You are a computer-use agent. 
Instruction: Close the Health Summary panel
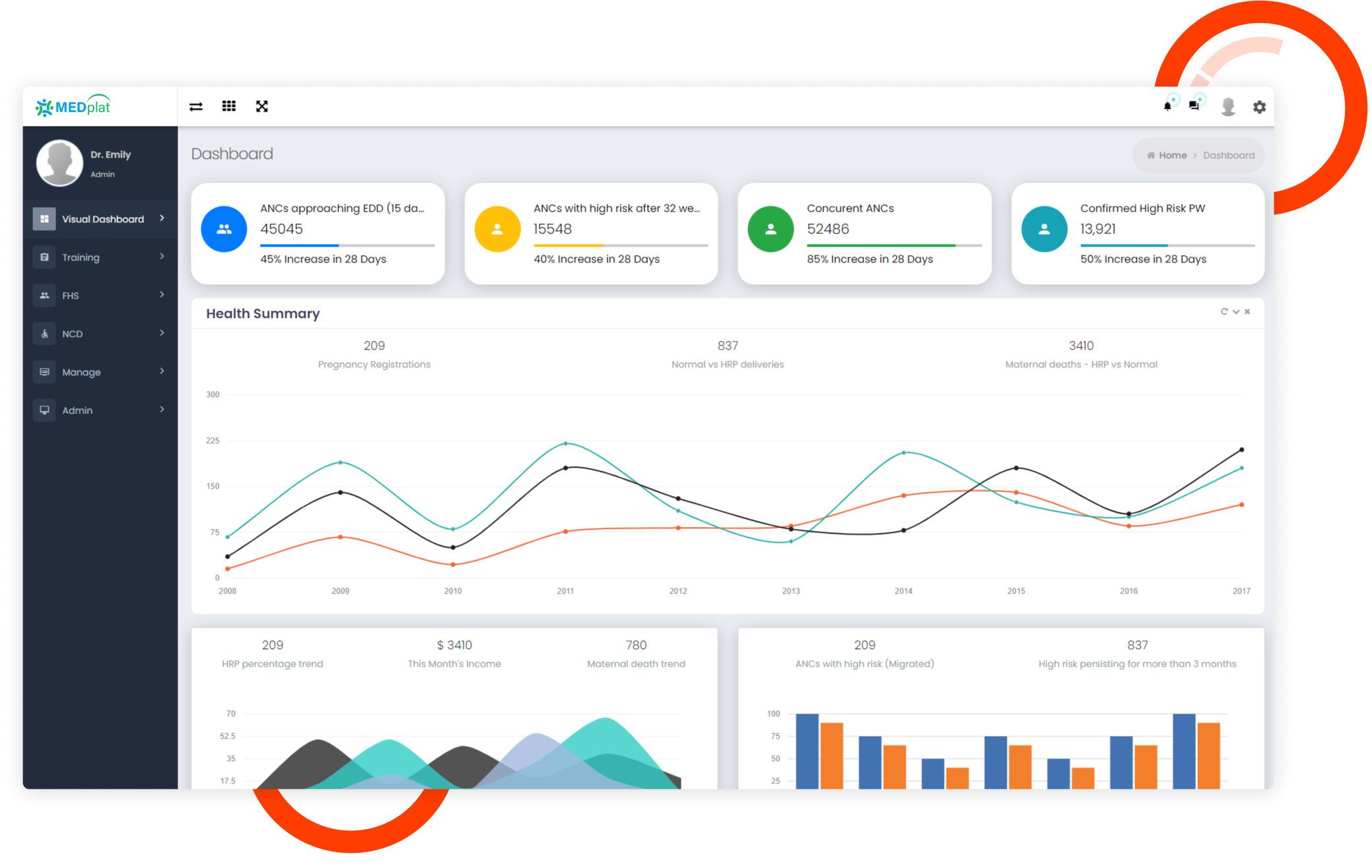pos(1247,312)
